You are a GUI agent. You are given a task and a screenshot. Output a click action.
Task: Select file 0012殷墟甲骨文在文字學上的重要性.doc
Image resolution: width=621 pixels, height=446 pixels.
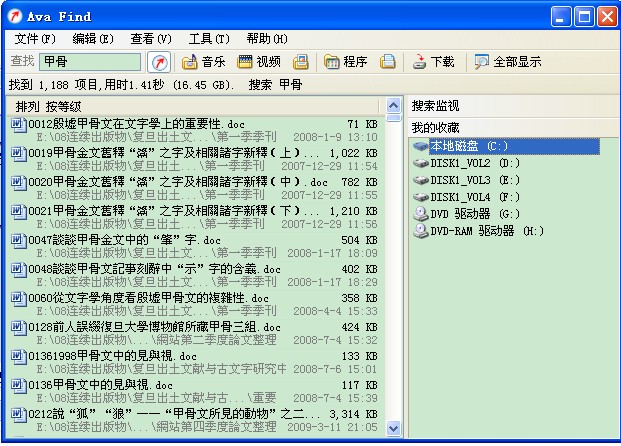click(130, 124)
